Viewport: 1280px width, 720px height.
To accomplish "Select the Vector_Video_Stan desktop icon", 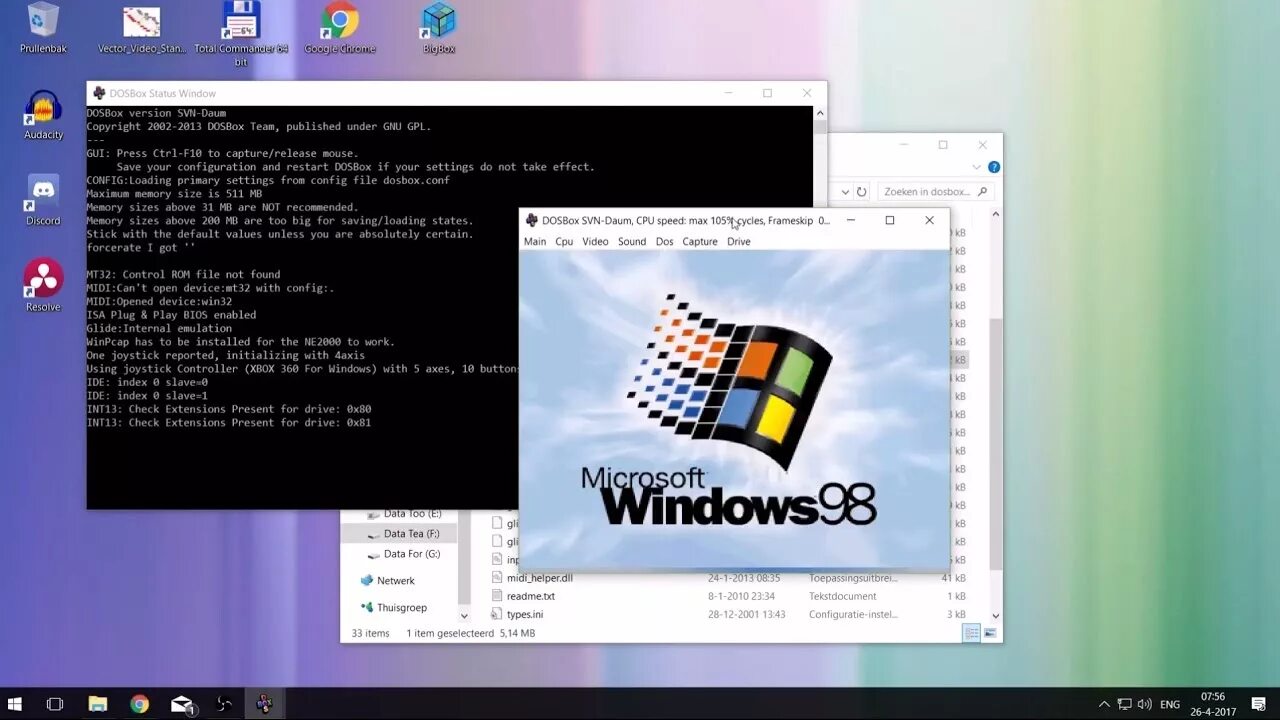I will click(142, 28).
